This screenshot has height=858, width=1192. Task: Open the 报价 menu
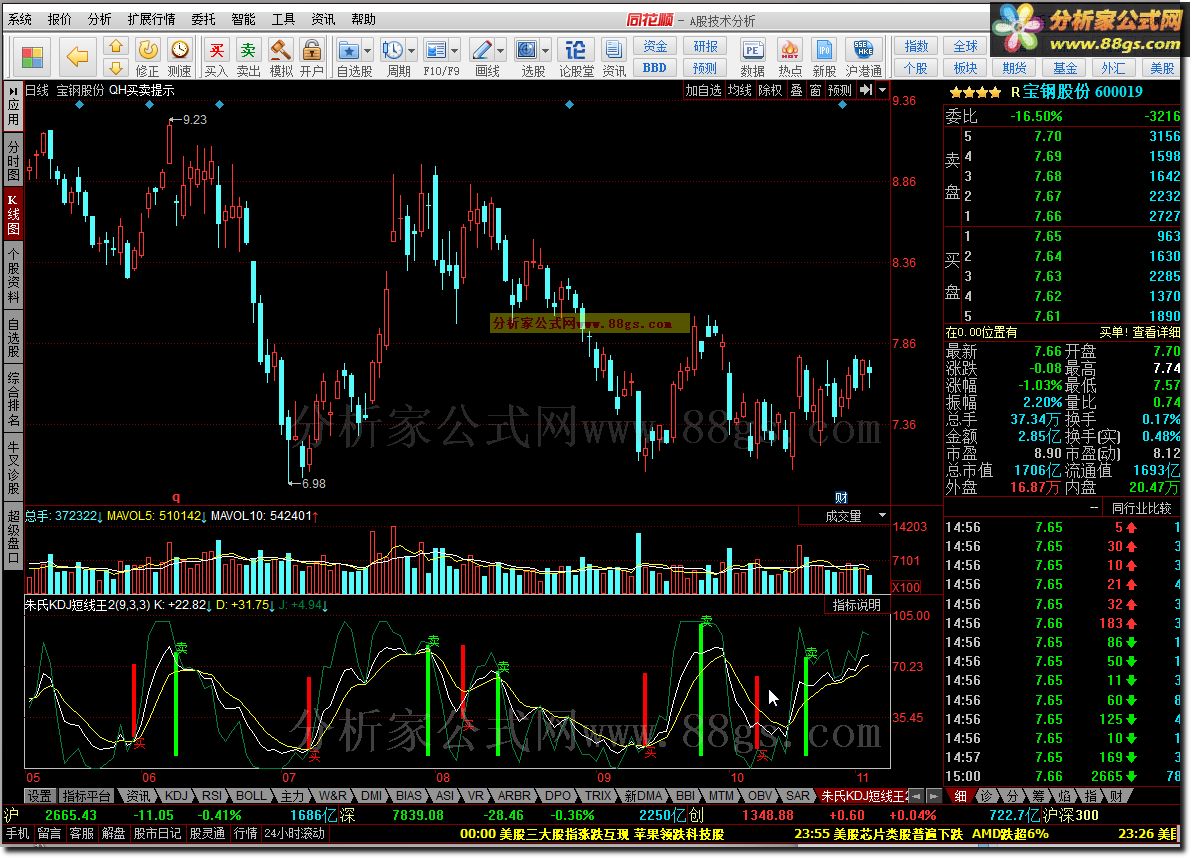click(59, 19)
